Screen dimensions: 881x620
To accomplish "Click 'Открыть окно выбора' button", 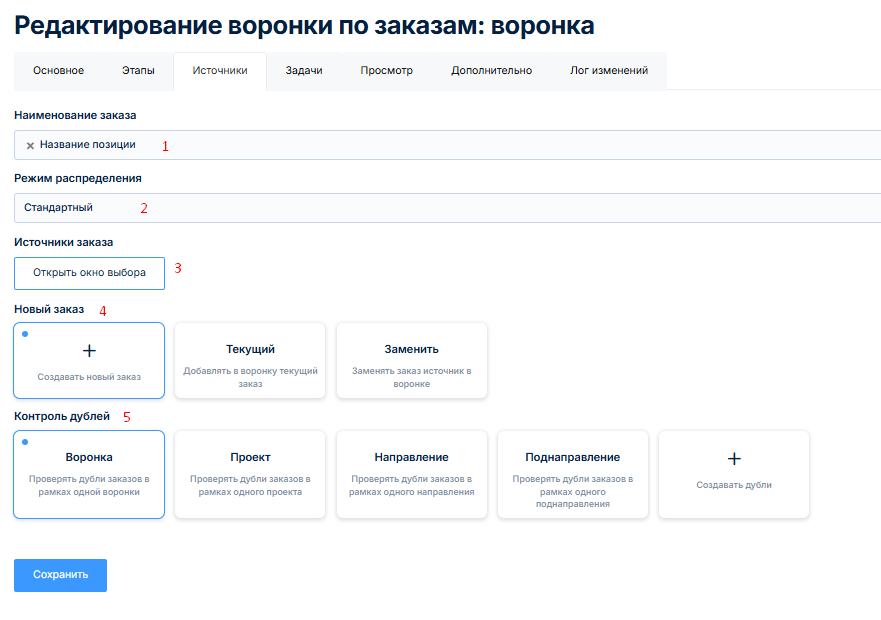I will (89, 273).
